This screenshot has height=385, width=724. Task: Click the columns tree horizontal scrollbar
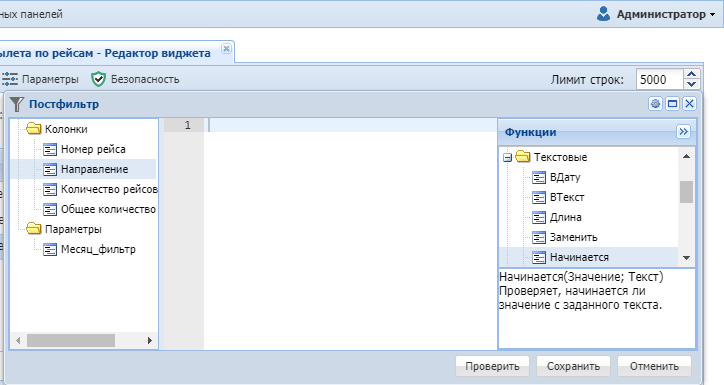click(84, 341)
